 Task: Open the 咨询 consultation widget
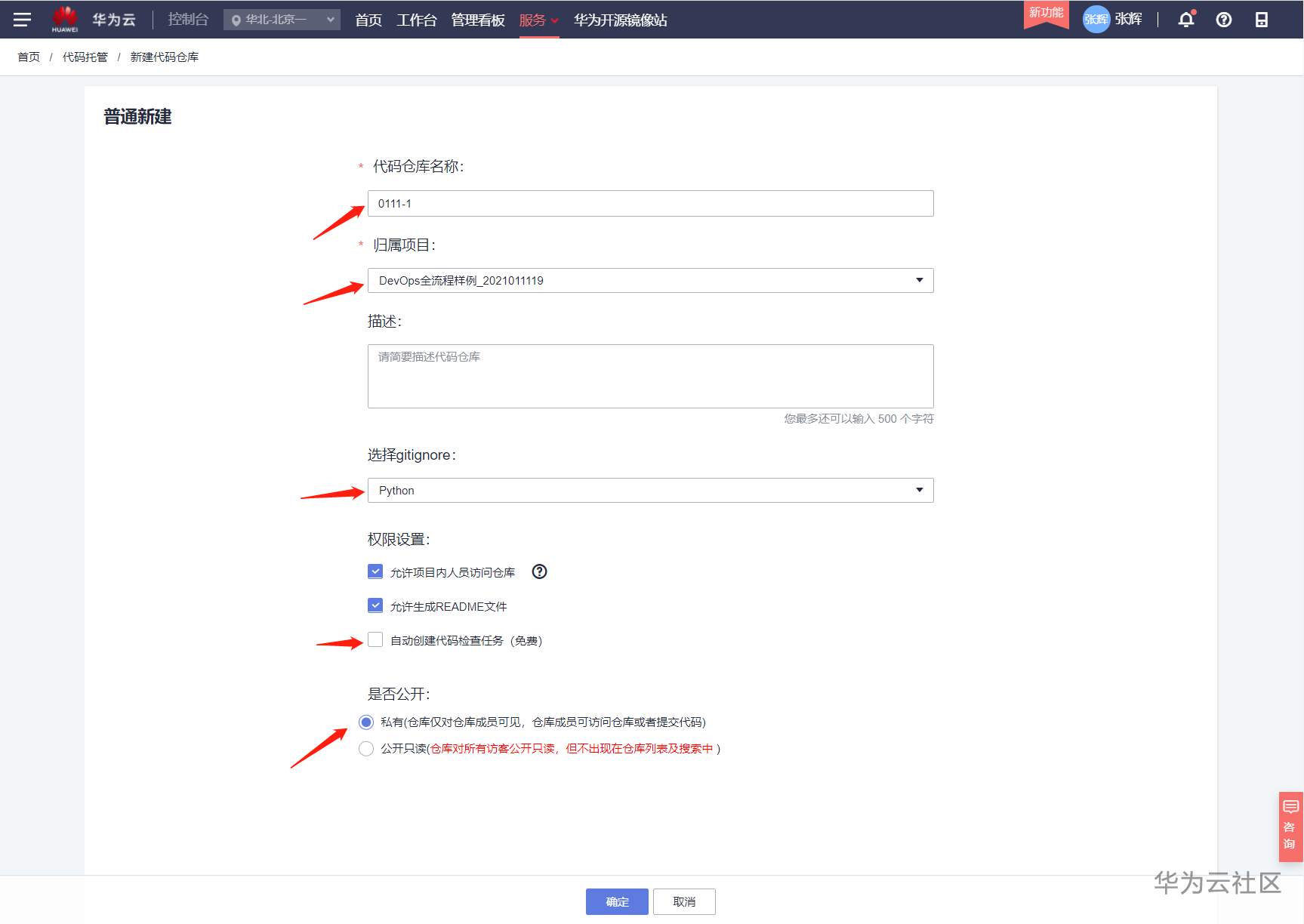click(x=1290, y=827)
